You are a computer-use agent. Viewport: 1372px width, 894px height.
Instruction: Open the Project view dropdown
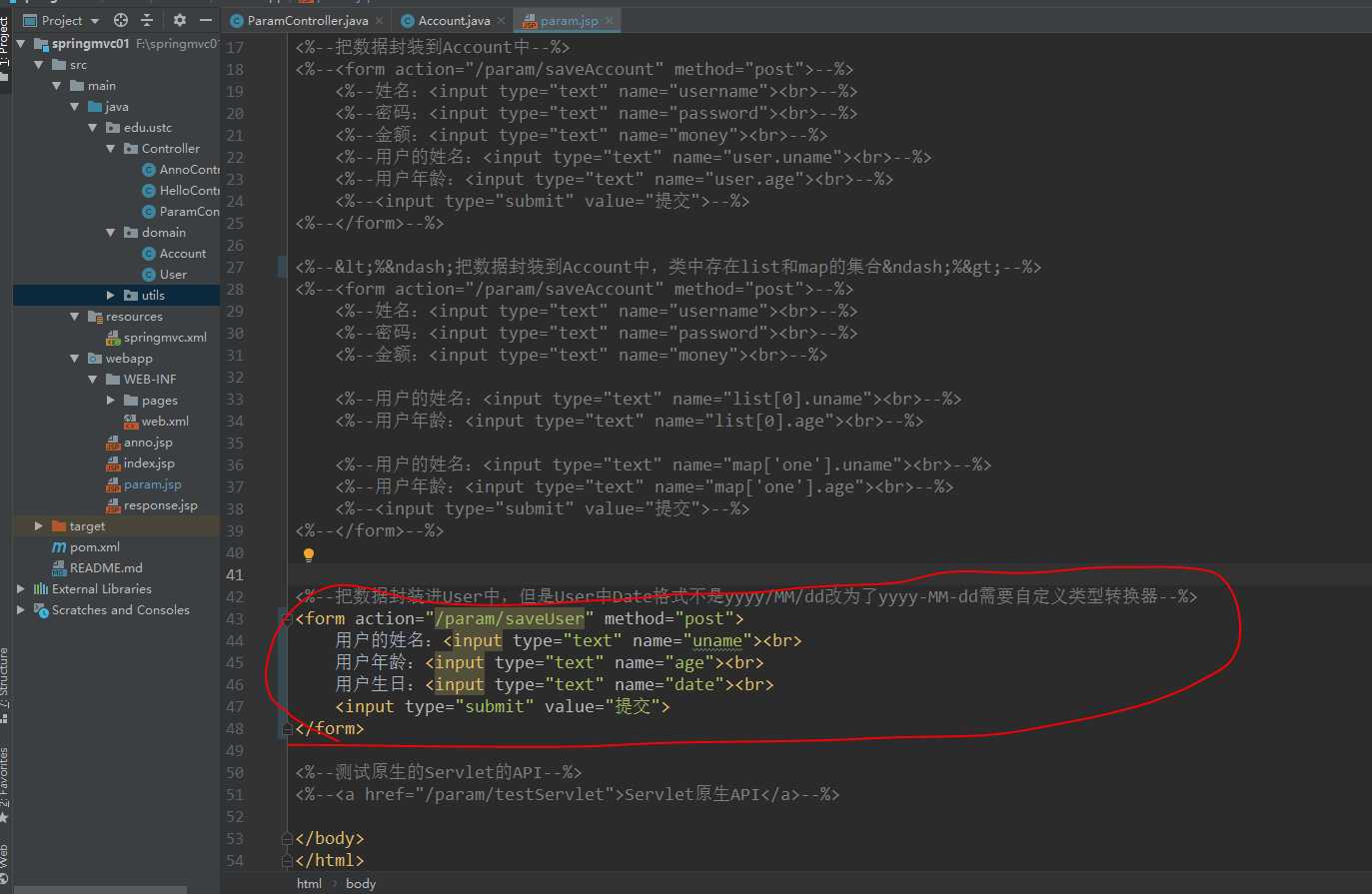(95, 21)
